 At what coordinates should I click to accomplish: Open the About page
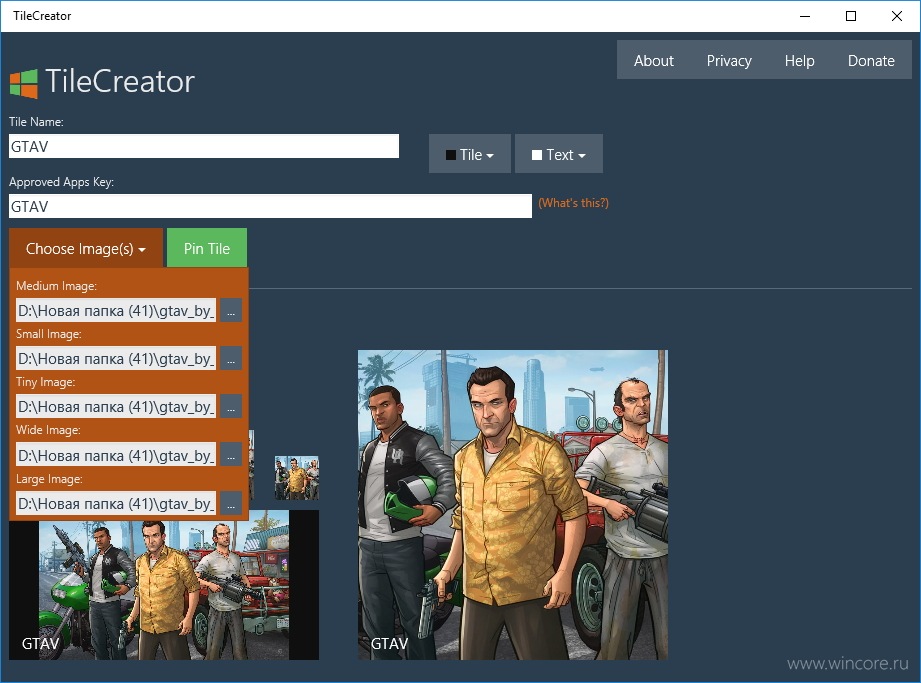[653, 60]
